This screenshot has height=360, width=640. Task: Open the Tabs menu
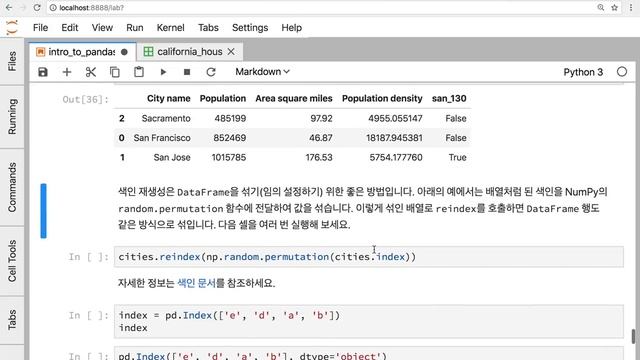tap(208, 28)
